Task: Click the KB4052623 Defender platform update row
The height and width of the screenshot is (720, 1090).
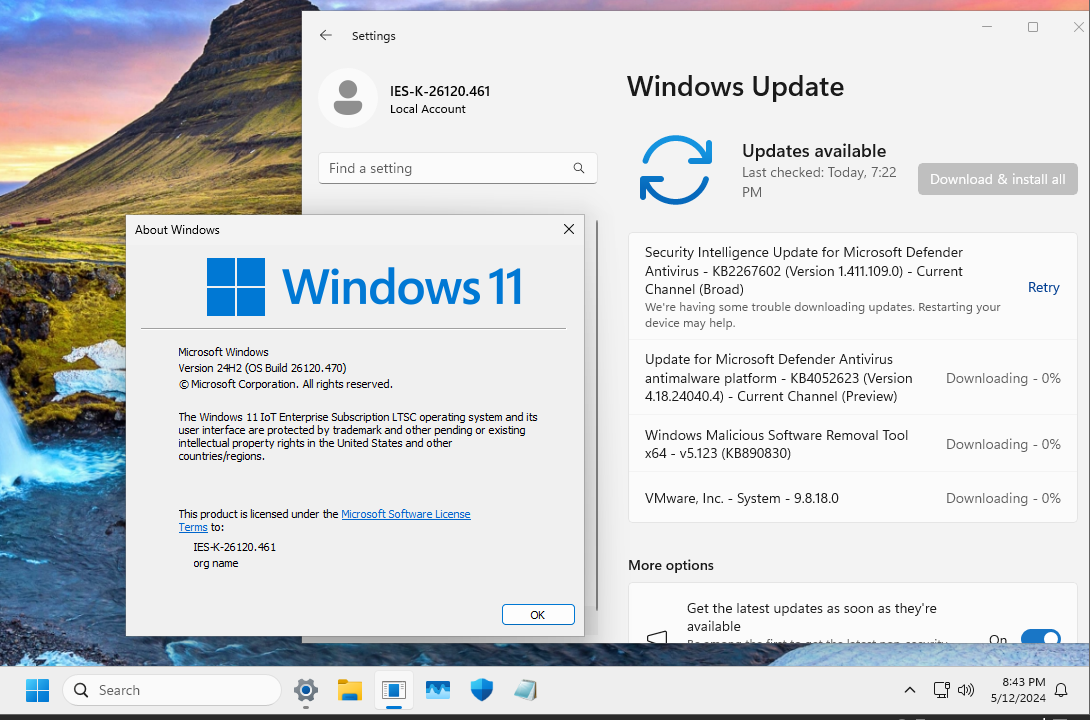Action: [853, 378]
